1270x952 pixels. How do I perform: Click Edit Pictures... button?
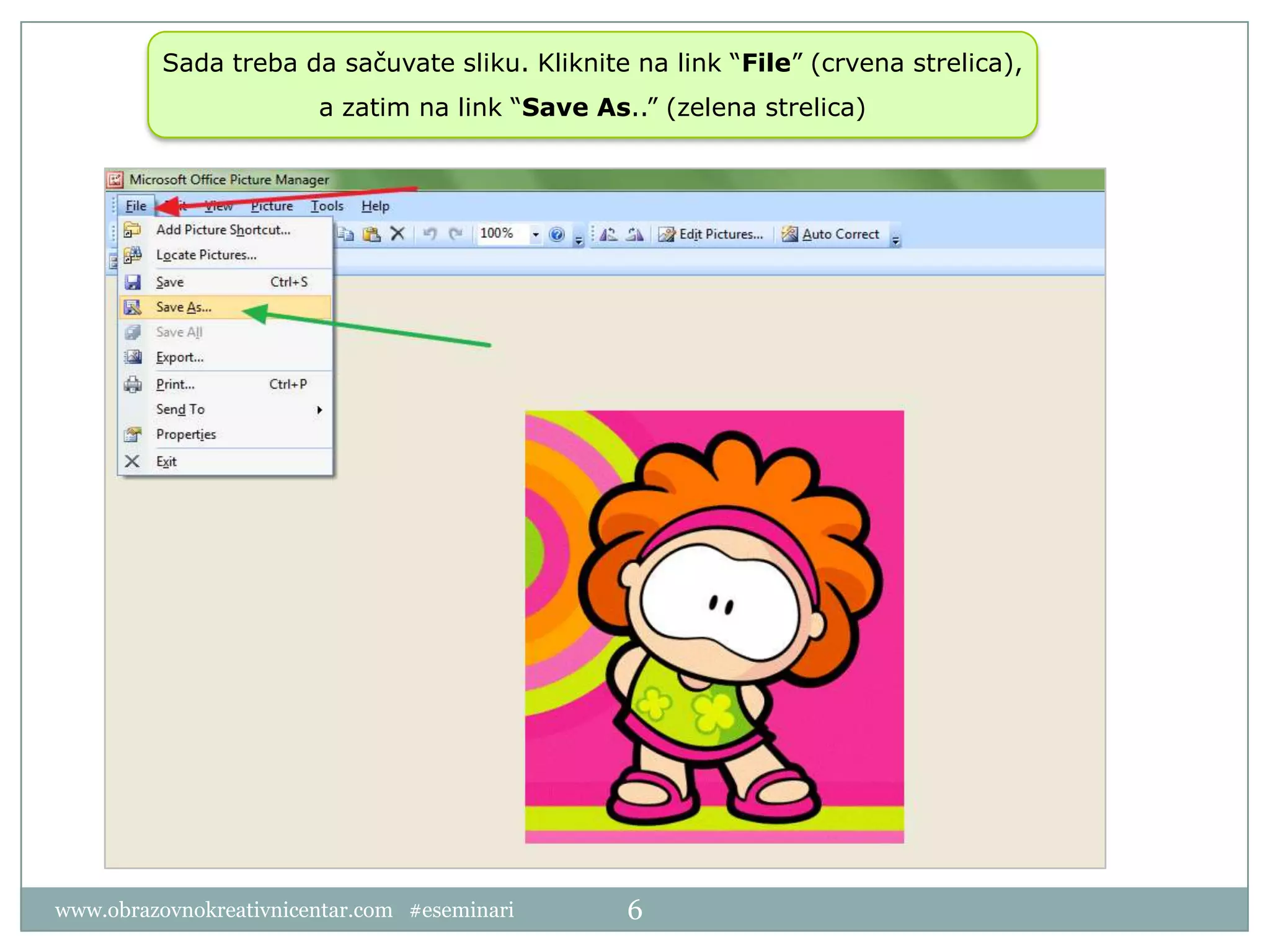coord(711,234)
